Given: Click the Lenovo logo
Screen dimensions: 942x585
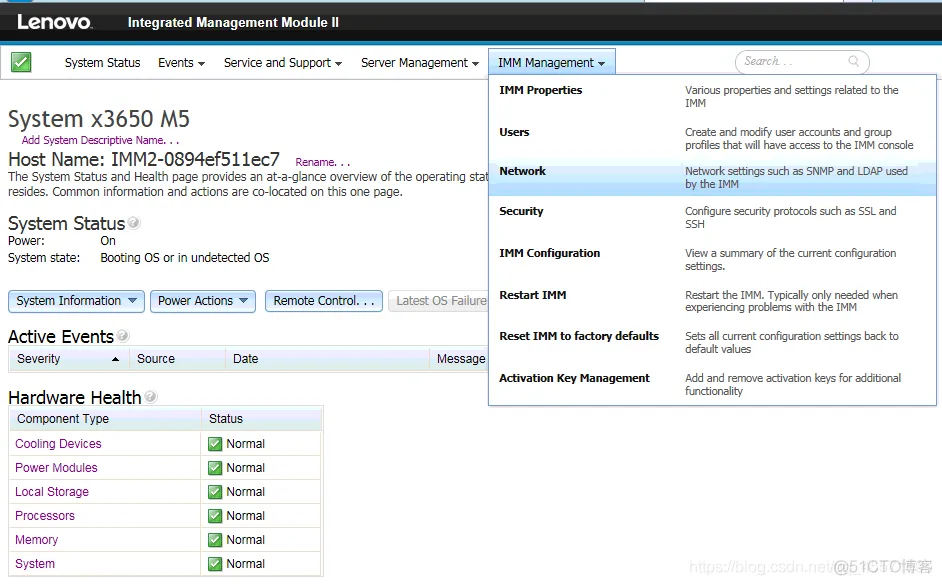Looking at the screenshot, I should (x=54, y=22).
